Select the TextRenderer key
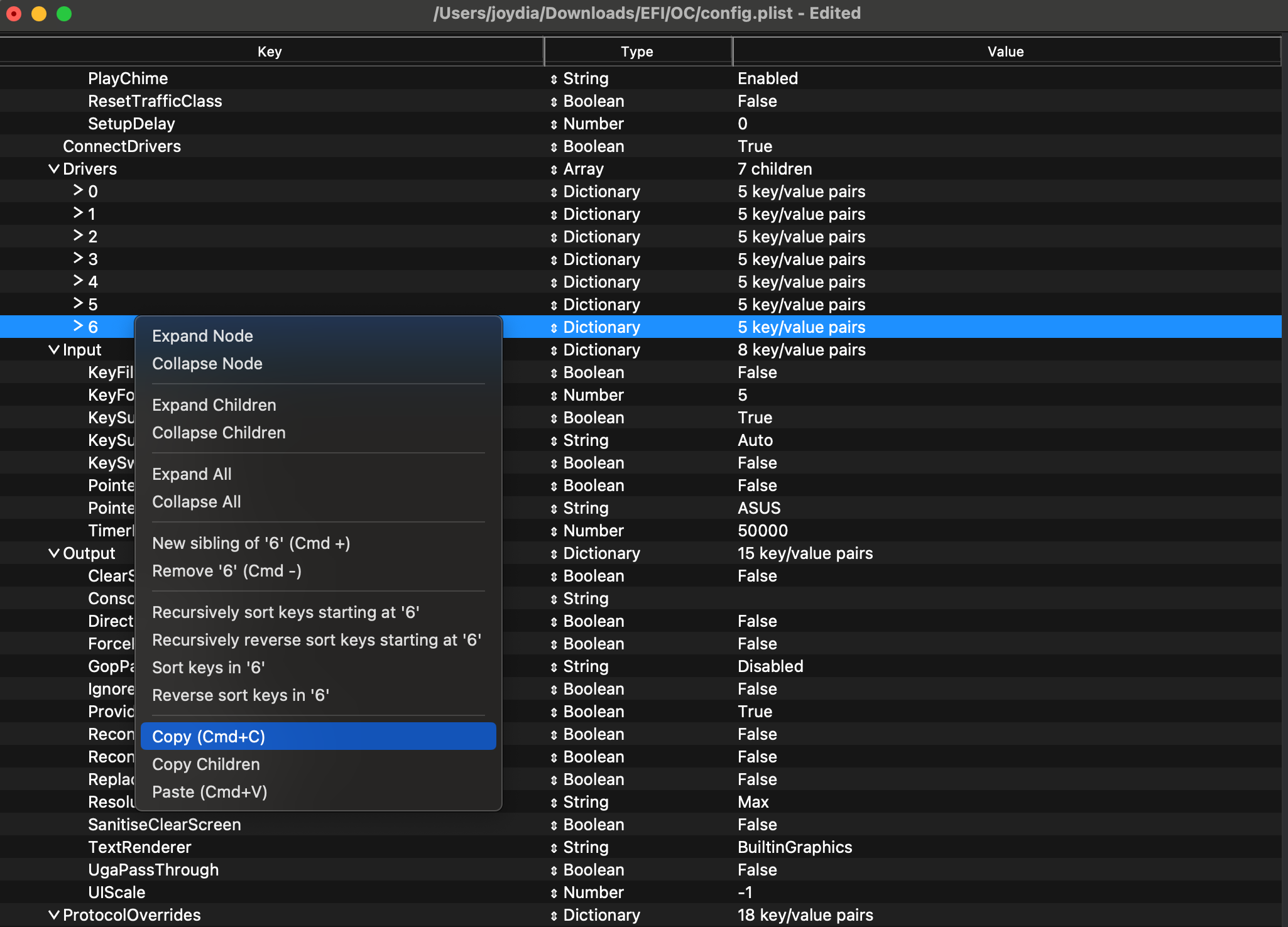 [x=139, y=847]
